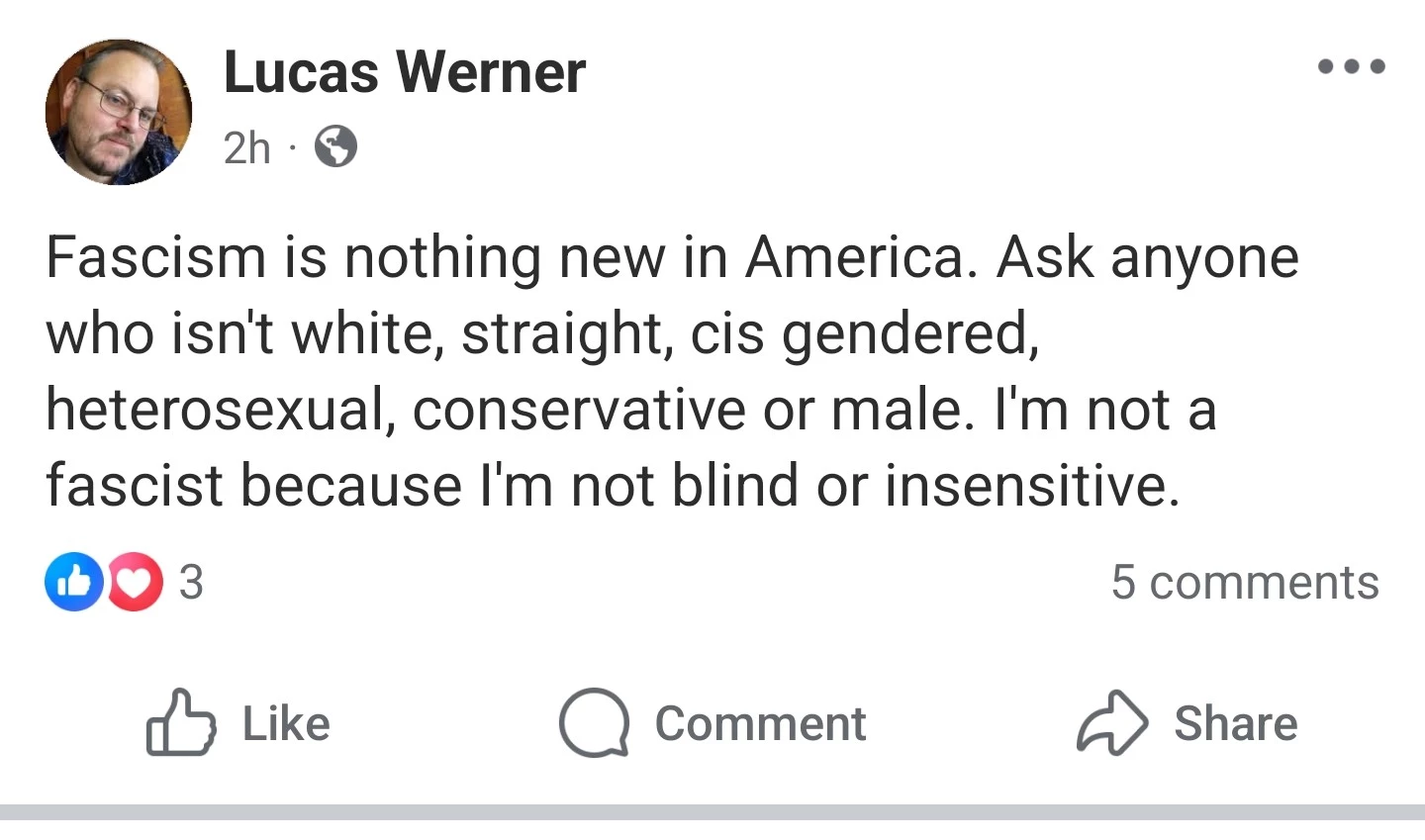
Task: Click the globe public audience icon
Action: pos(335,147)
